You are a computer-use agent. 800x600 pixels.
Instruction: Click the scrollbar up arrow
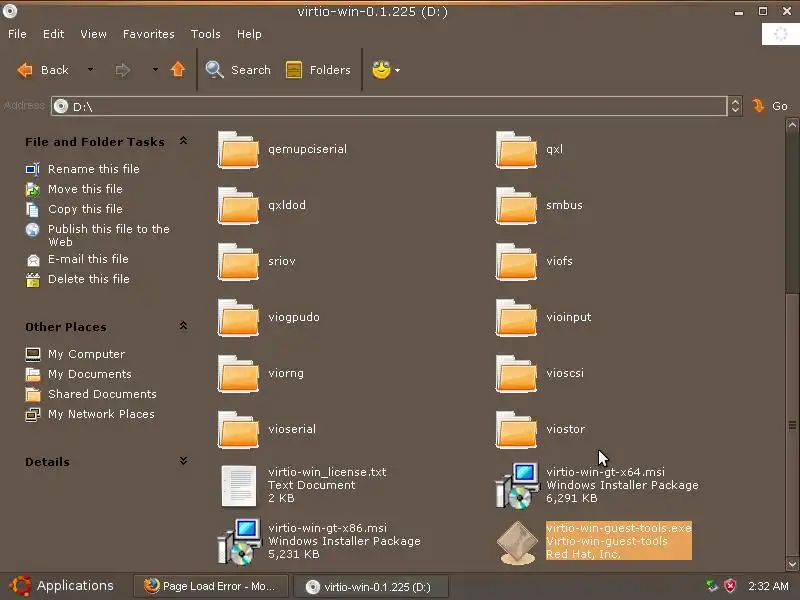click(792, 125)
